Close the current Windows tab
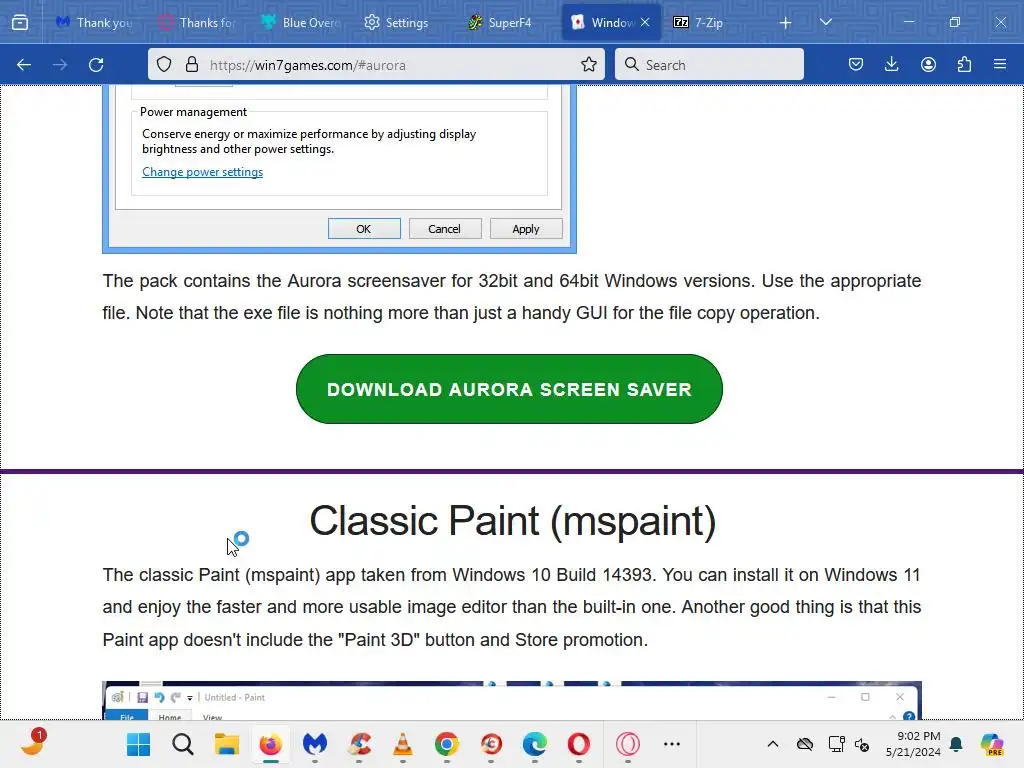 [x=645, y=22]
